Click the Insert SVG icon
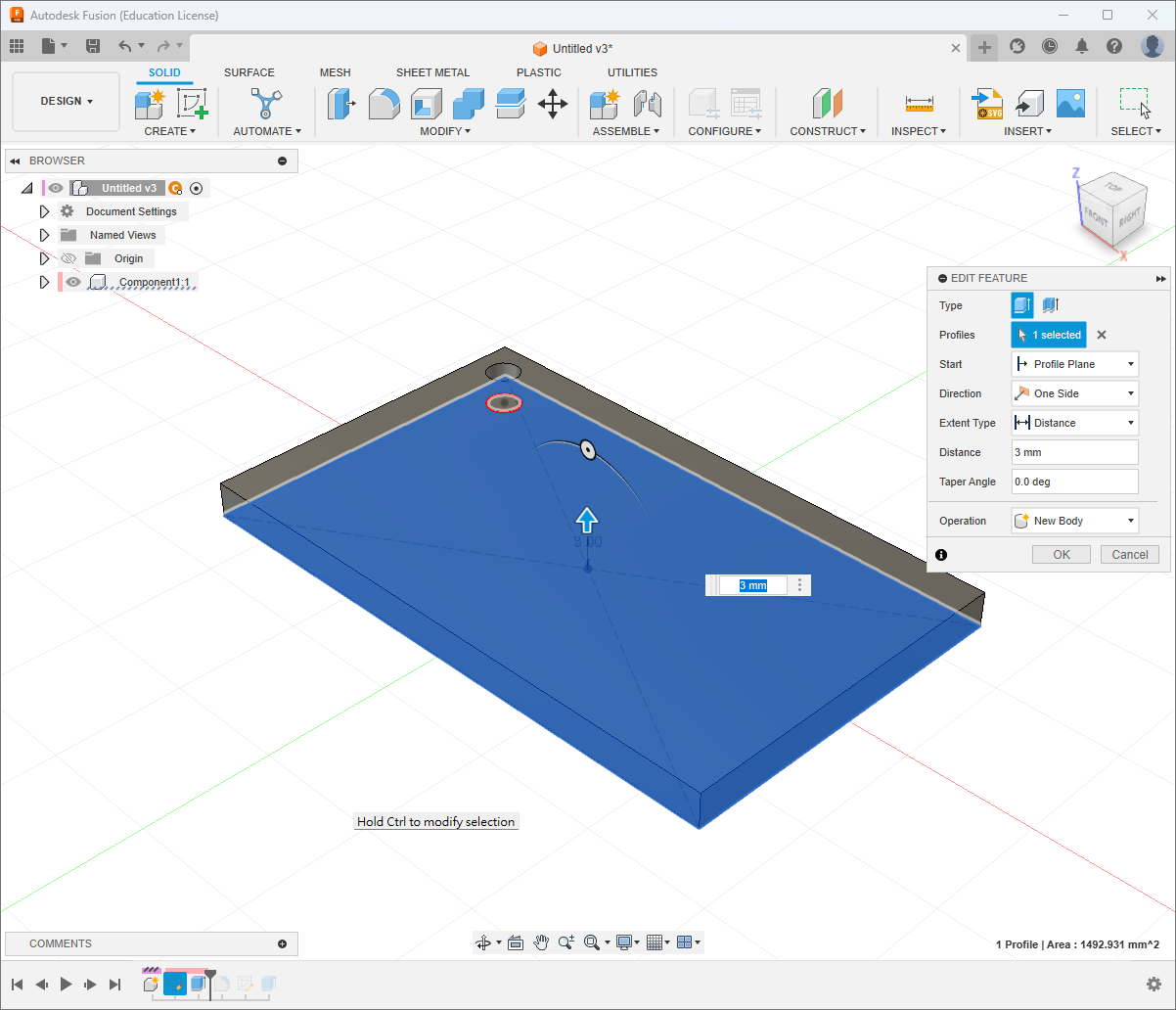 [x=986, y=103]
